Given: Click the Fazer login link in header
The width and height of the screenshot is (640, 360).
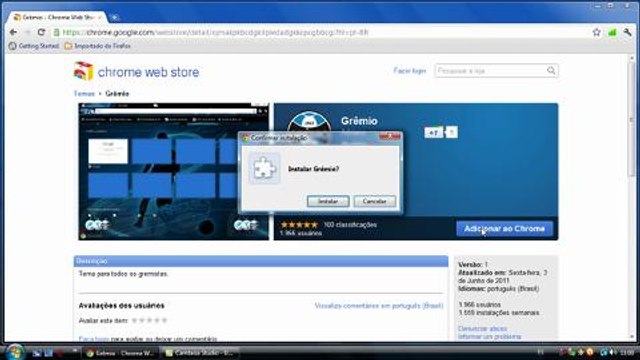Looking at the screenshot, I should click(409, 71).
